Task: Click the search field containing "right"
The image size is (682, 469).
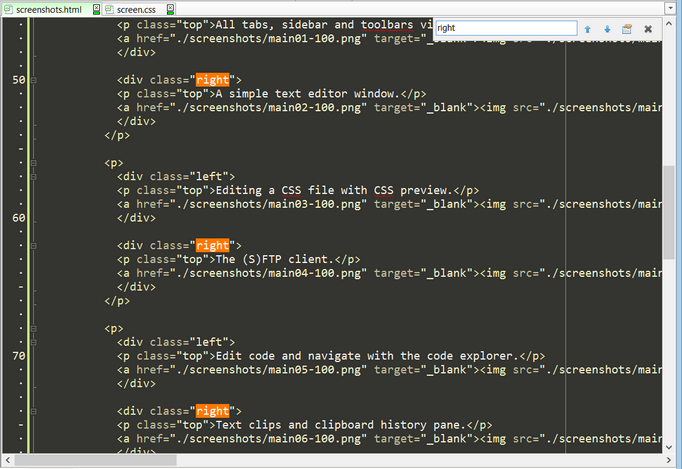Action: (x=506, y=28)
